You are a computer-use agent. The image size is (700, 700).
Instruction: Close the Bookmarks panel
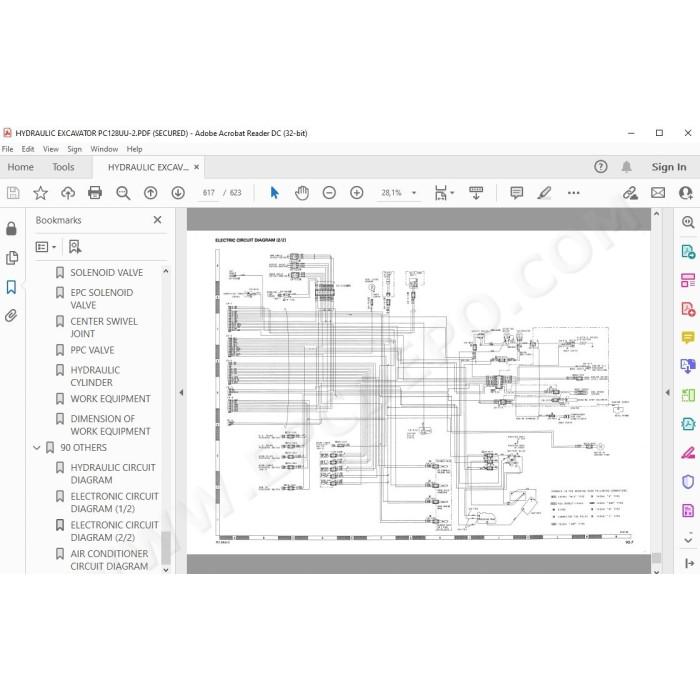point(157,220)
